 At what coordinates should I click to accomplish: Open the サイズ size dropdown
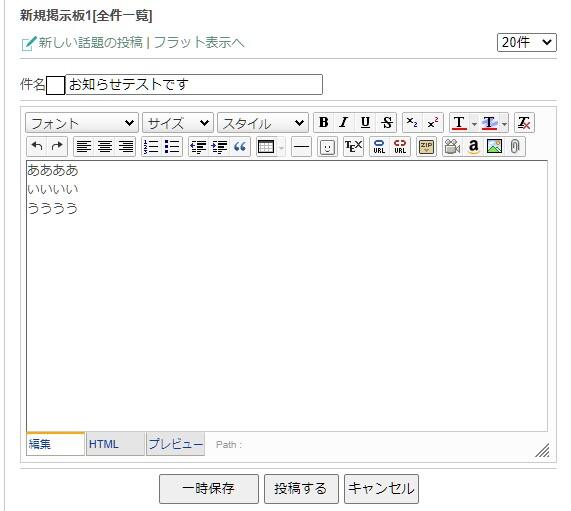pos(178,123)
